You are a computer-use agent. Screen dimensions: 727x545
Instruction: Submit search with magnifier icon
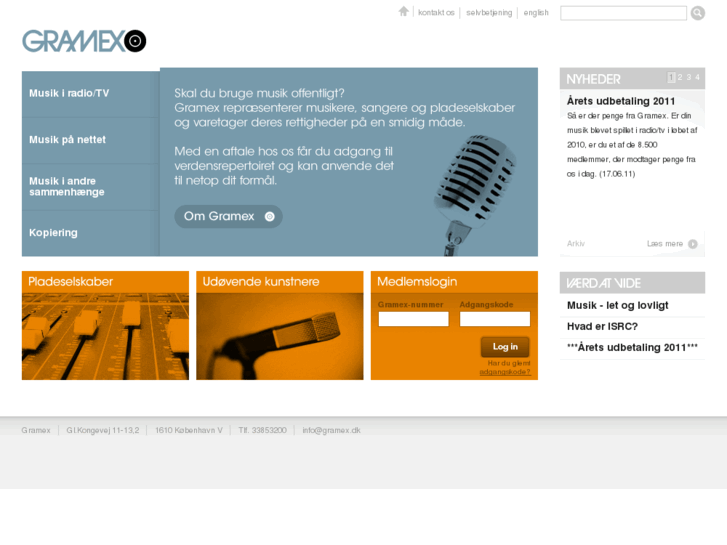697,13
